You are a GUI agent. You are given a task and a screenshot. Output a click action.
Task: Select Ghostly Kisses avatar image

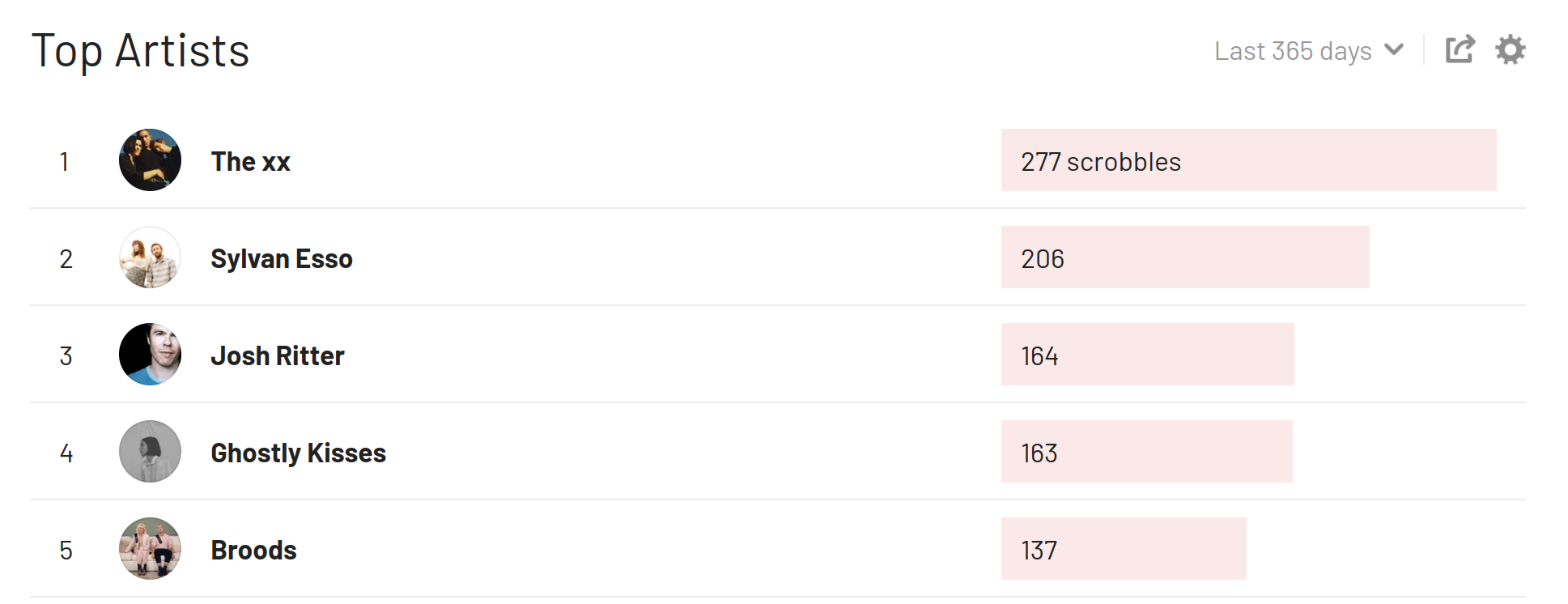150,452
